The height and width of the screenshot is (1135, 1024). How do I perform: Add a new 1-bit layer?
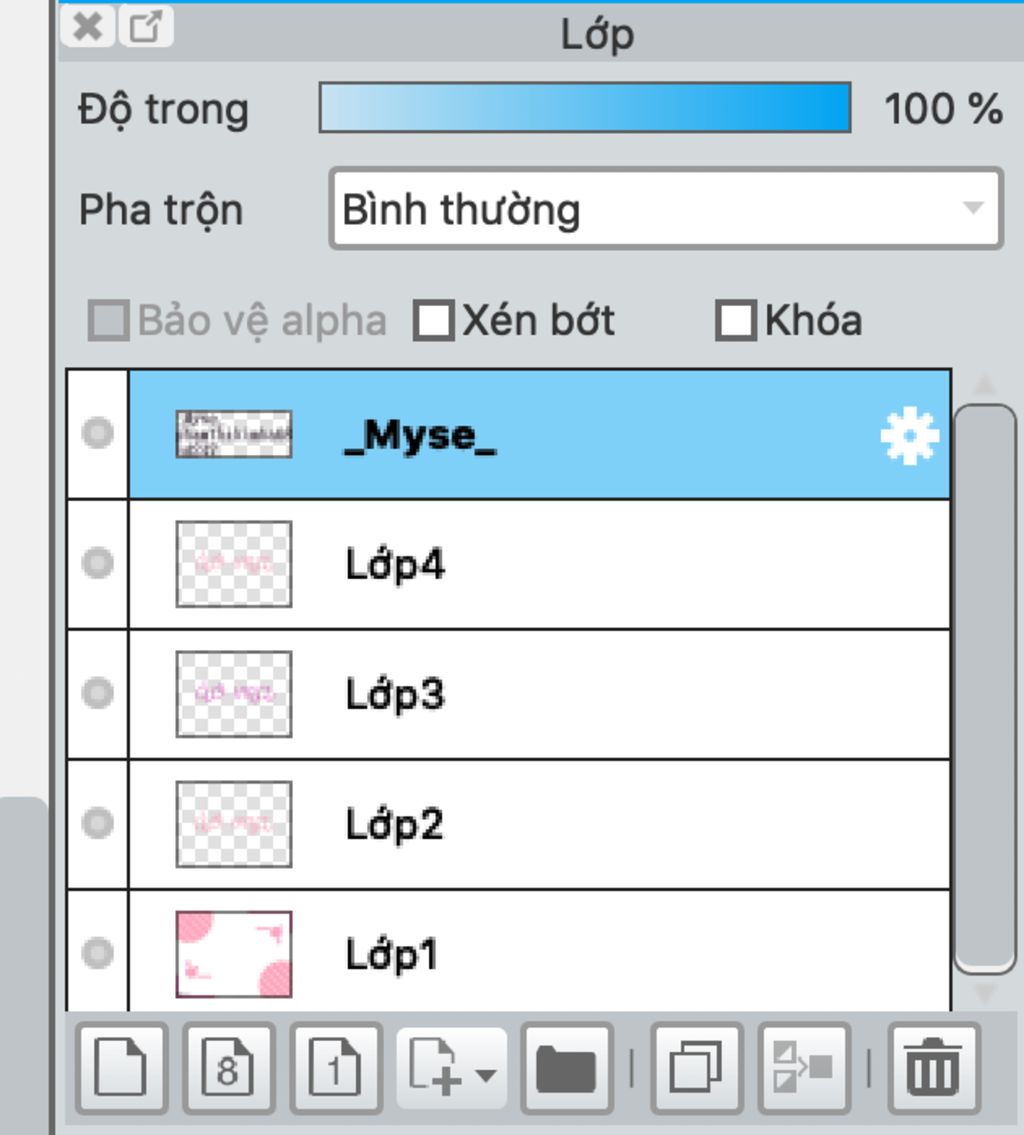336,1068
